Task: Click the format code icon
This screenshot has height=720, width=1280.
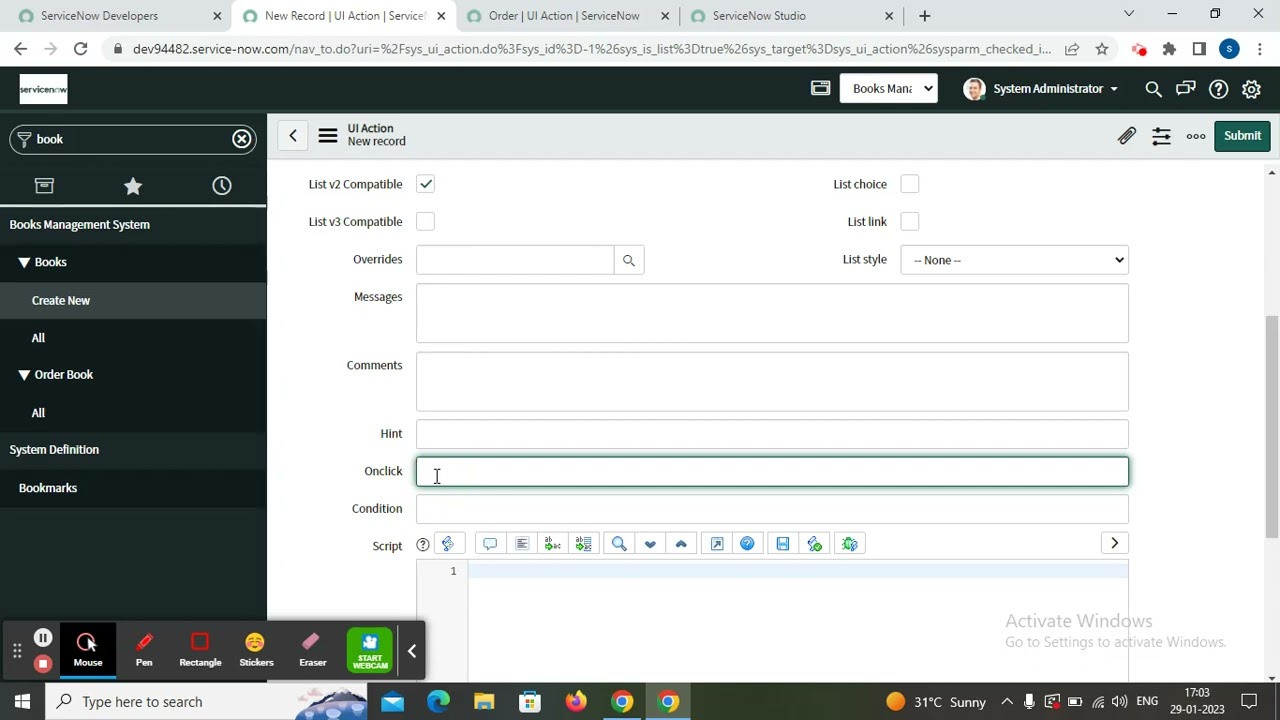Action: coord(521,544)
